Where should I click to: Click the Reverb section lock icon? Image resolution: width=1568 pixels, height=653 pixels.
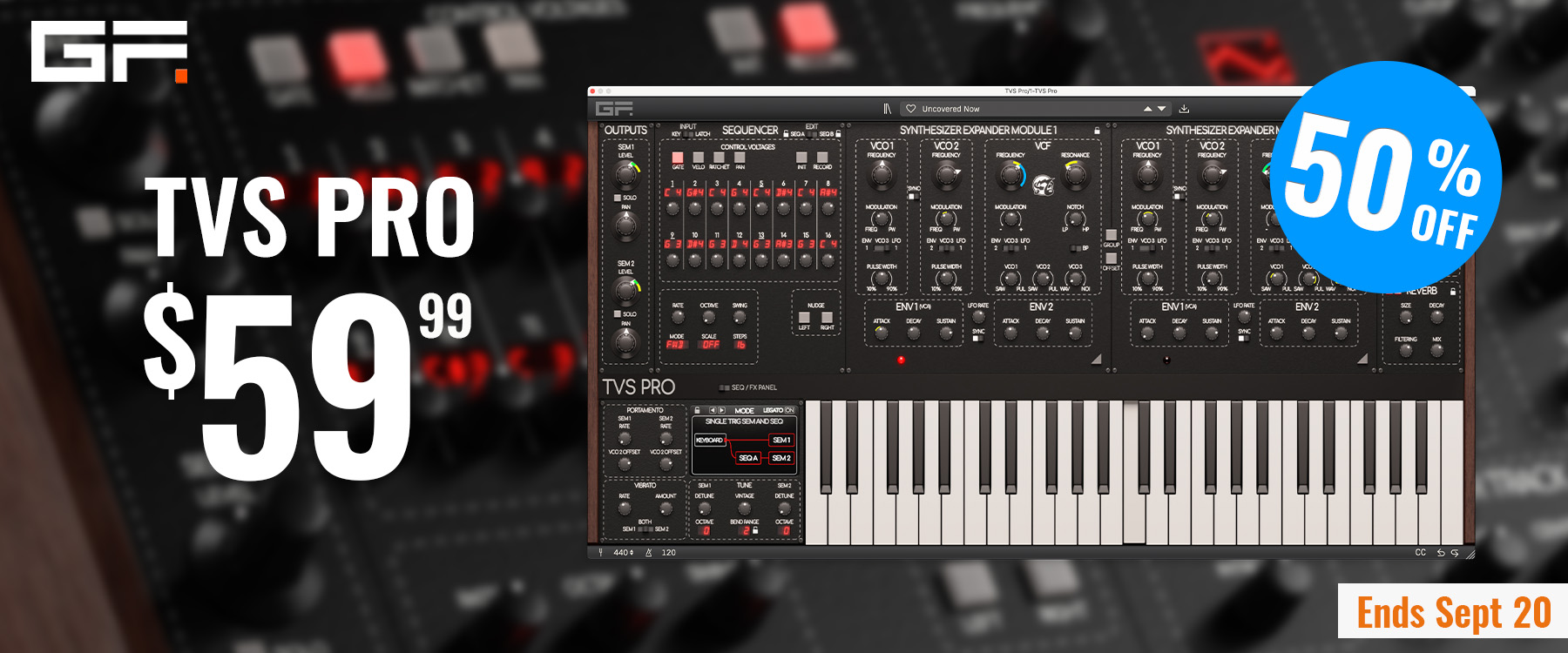click(x=1453, y=291)
